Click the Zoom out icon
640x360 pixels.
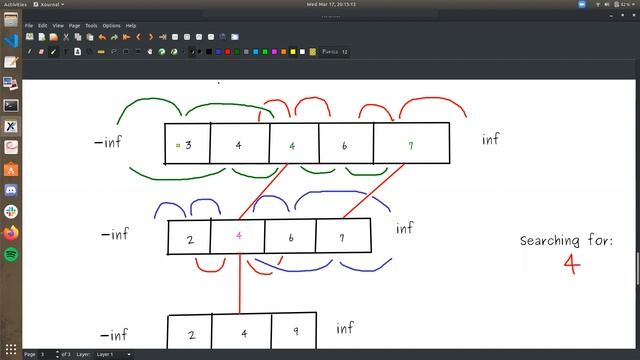coord(175,37)
